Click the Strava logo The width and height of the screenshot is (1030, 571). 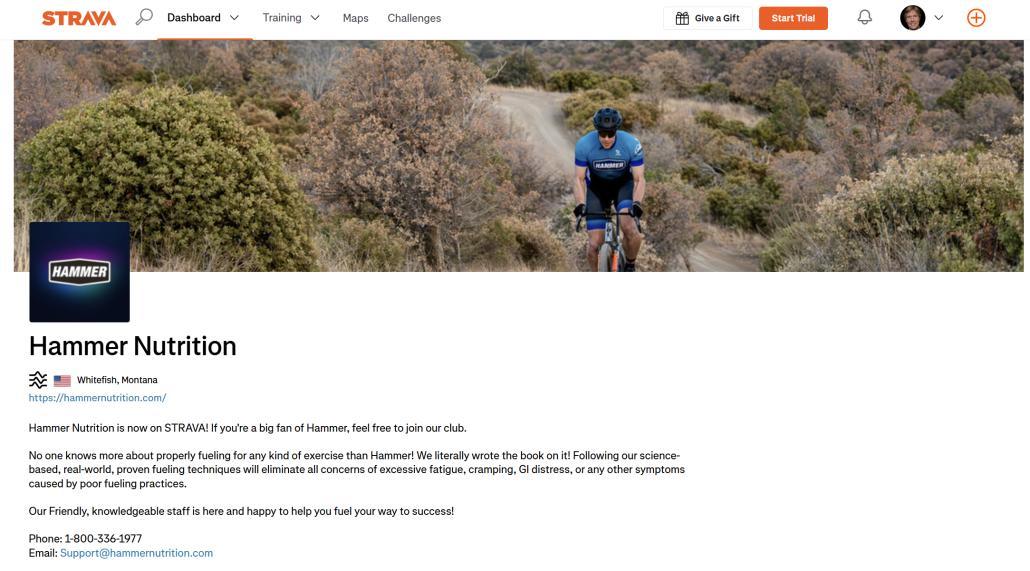79,18
